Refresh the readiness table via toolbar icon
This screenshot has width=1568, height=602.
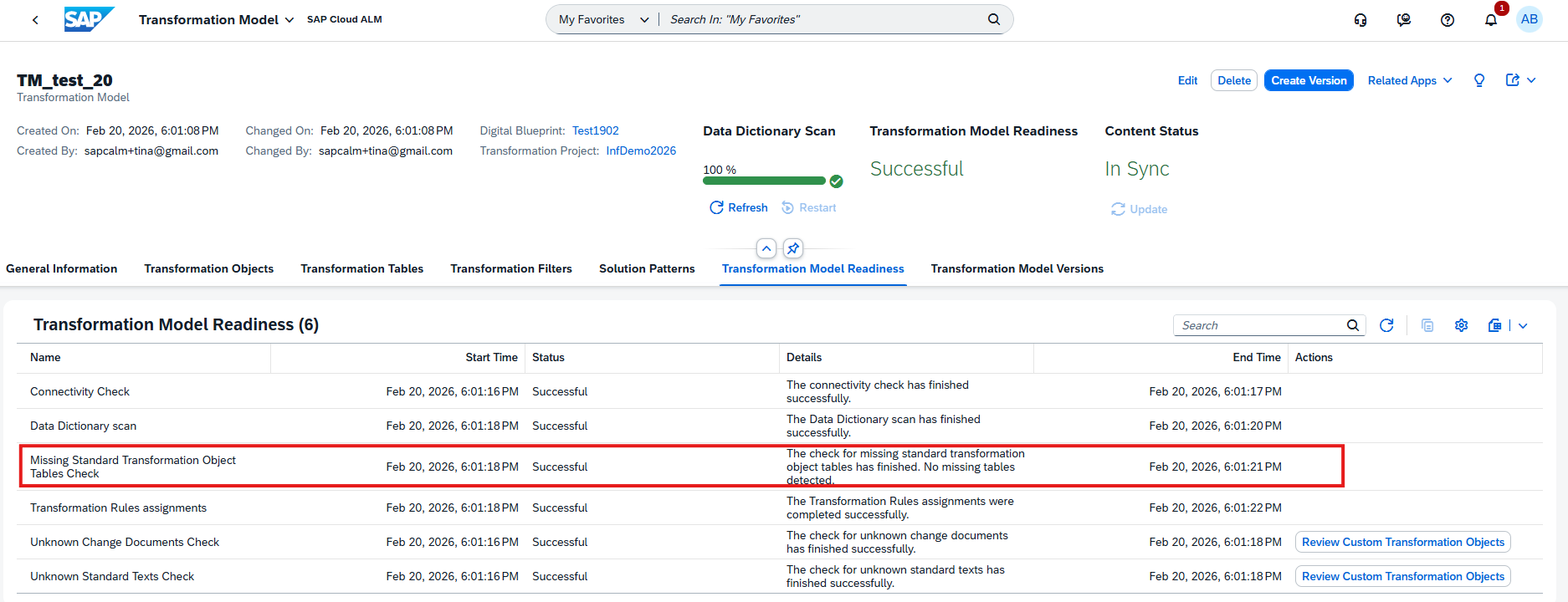tap(1386, 325)
